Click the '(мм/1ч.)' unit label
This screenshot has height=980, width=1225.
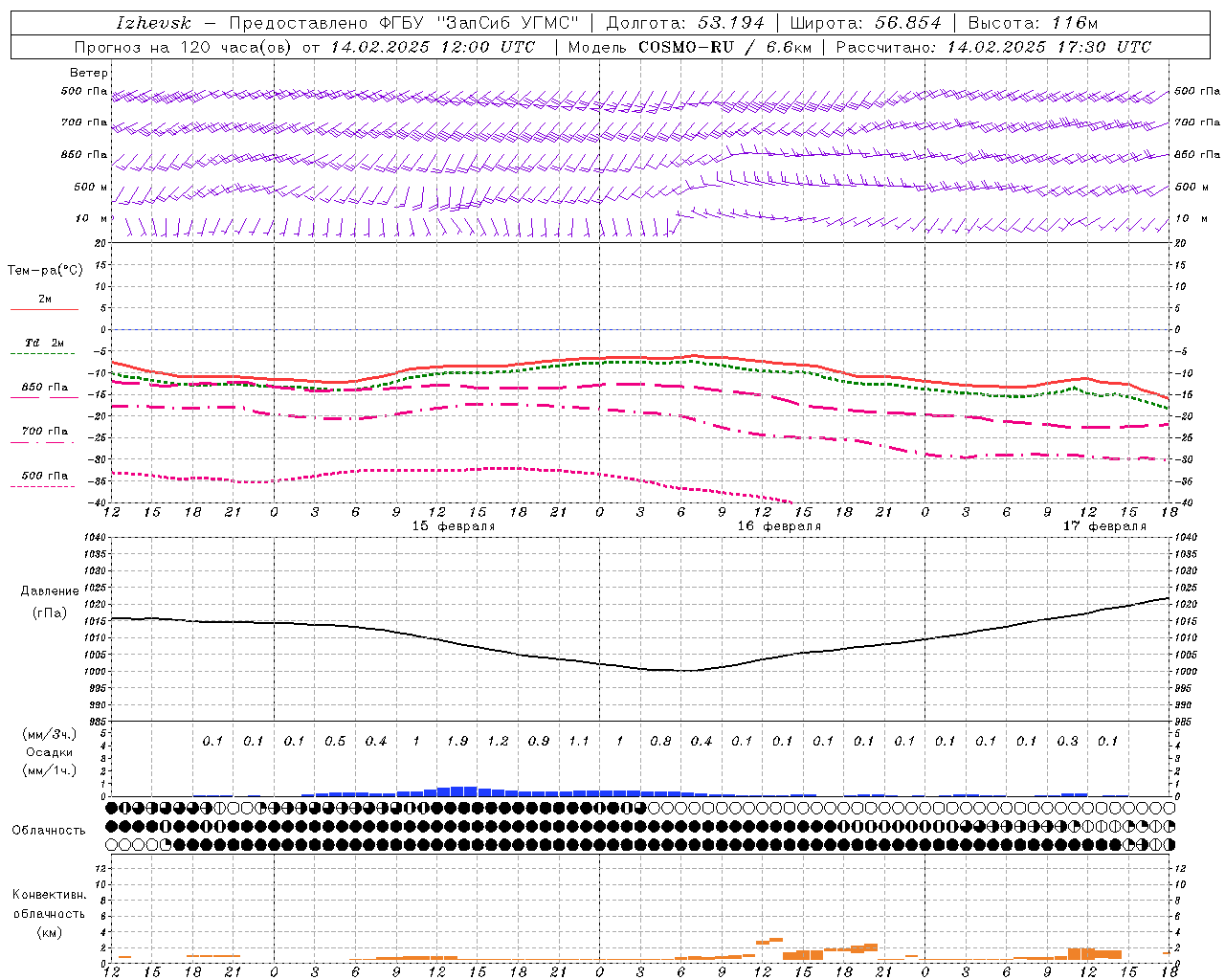(x=50, y=770)
